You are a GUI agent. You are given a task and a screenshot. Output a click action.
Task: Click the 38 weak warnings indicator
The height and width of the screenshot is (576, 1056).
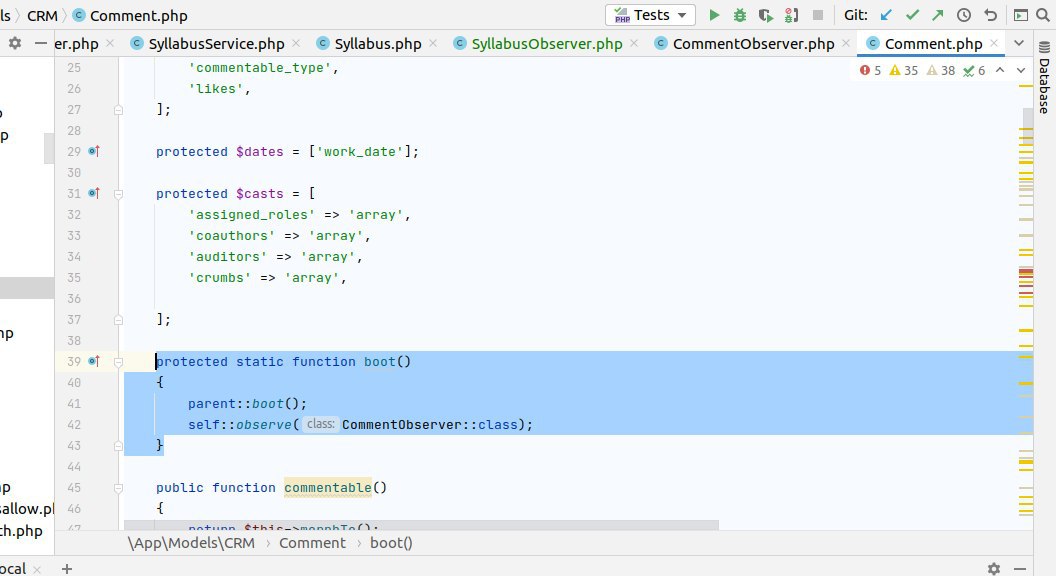point(941,70)
